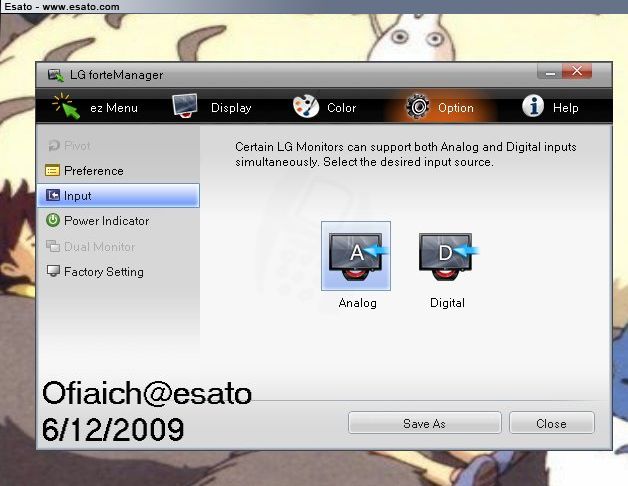The image size is (628, 486).
Task: Open the Help tab
Action: [551, 107]
